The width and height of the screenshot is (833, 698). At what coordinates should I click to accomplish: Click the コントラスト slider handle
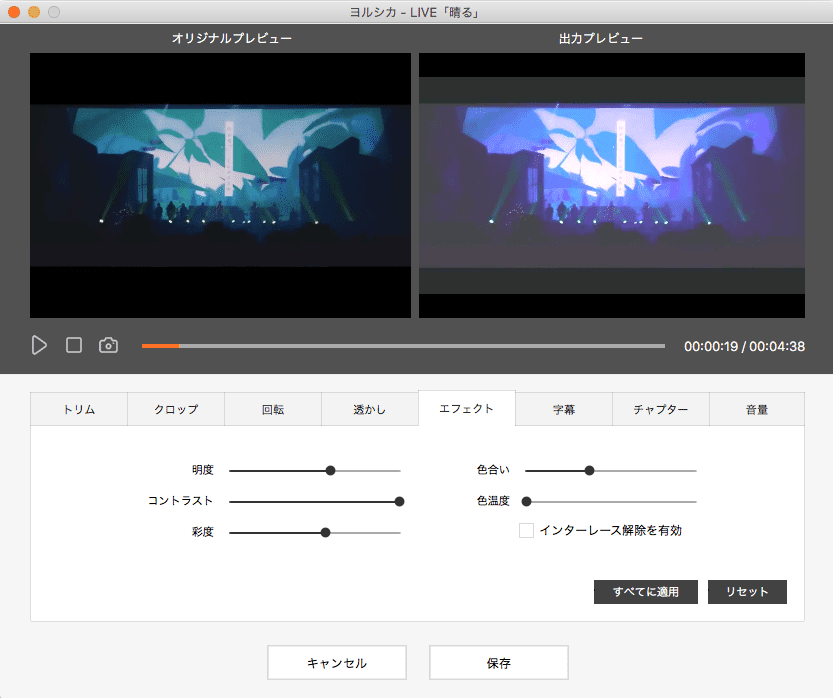tap(399, 501)
